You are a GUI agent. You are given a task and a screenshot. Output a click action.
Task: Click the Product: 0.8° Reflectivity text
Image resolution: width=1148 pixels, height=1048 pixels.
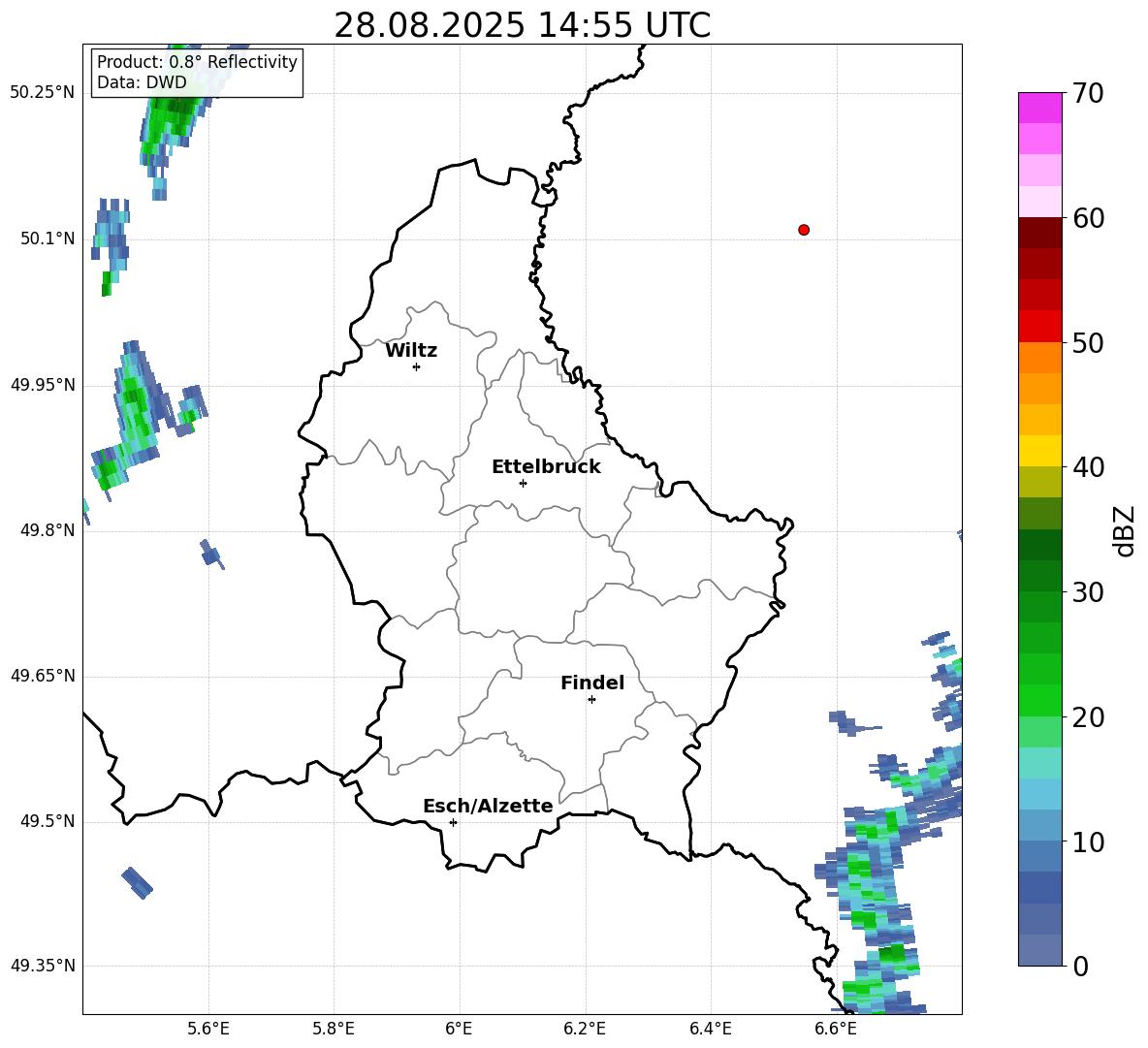[197, 62]
